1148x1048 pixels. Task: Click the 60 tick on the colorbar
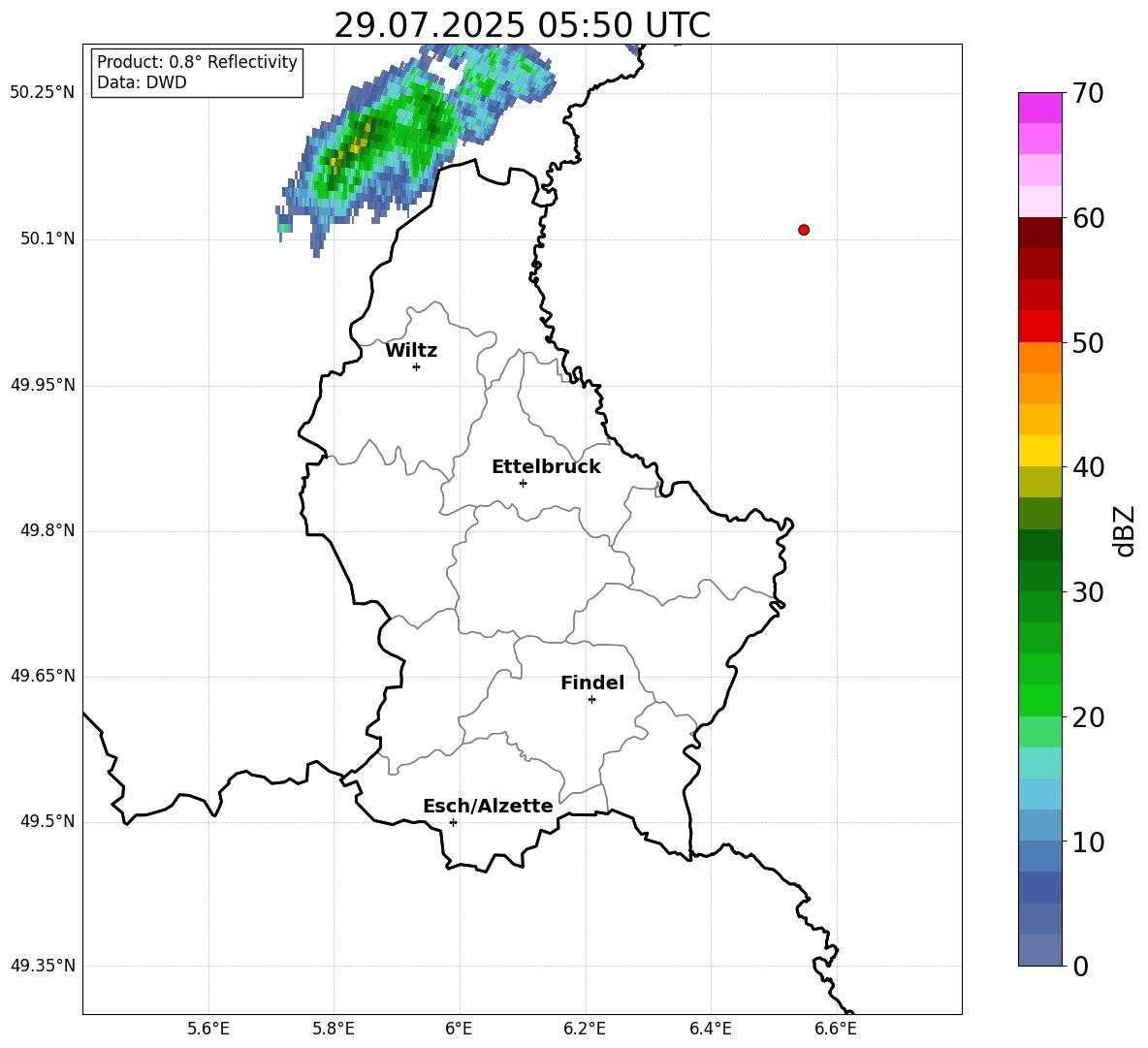[x=1088, y=218]
